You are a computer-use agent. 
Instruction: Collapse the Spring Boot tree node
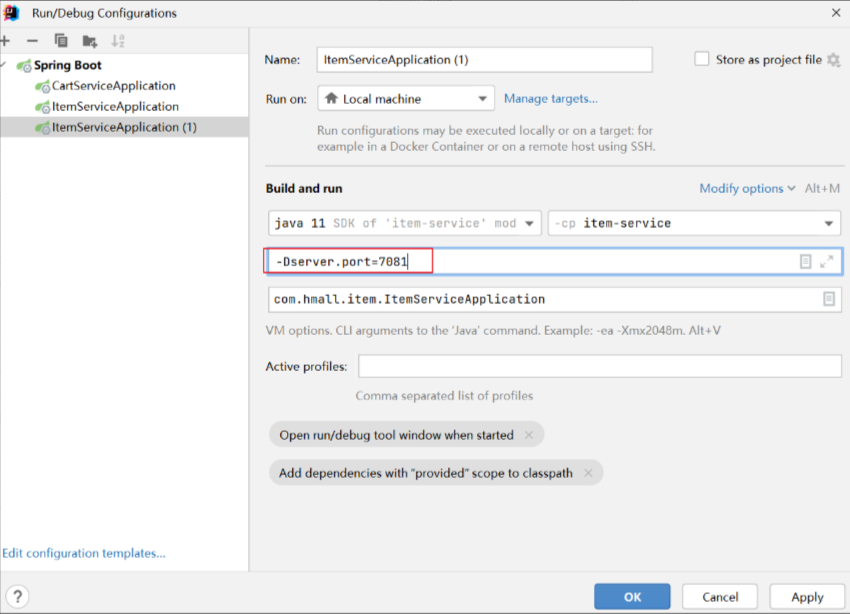(x=3, y=65)
